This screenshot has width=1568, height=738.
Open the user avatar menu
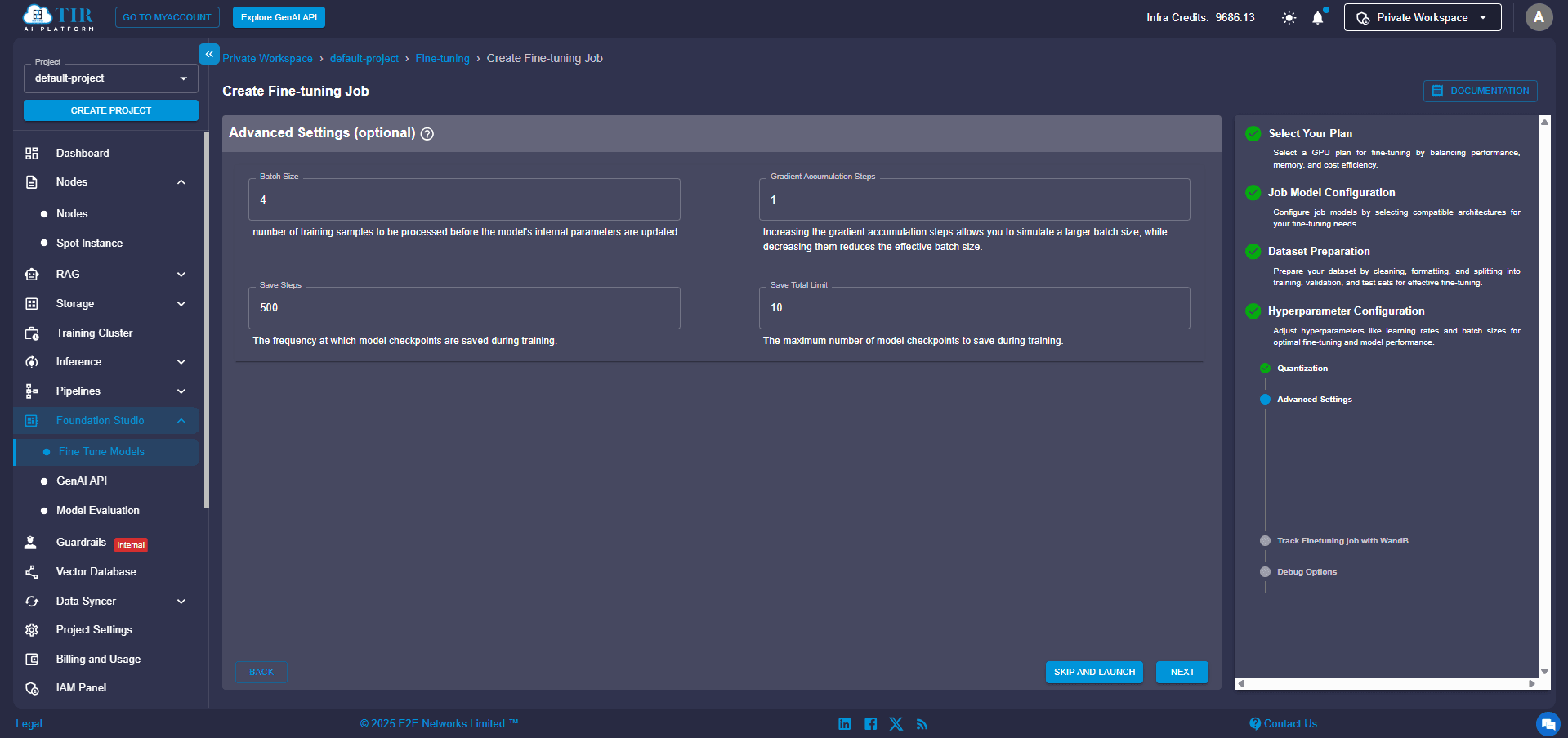click(1539, 17)
